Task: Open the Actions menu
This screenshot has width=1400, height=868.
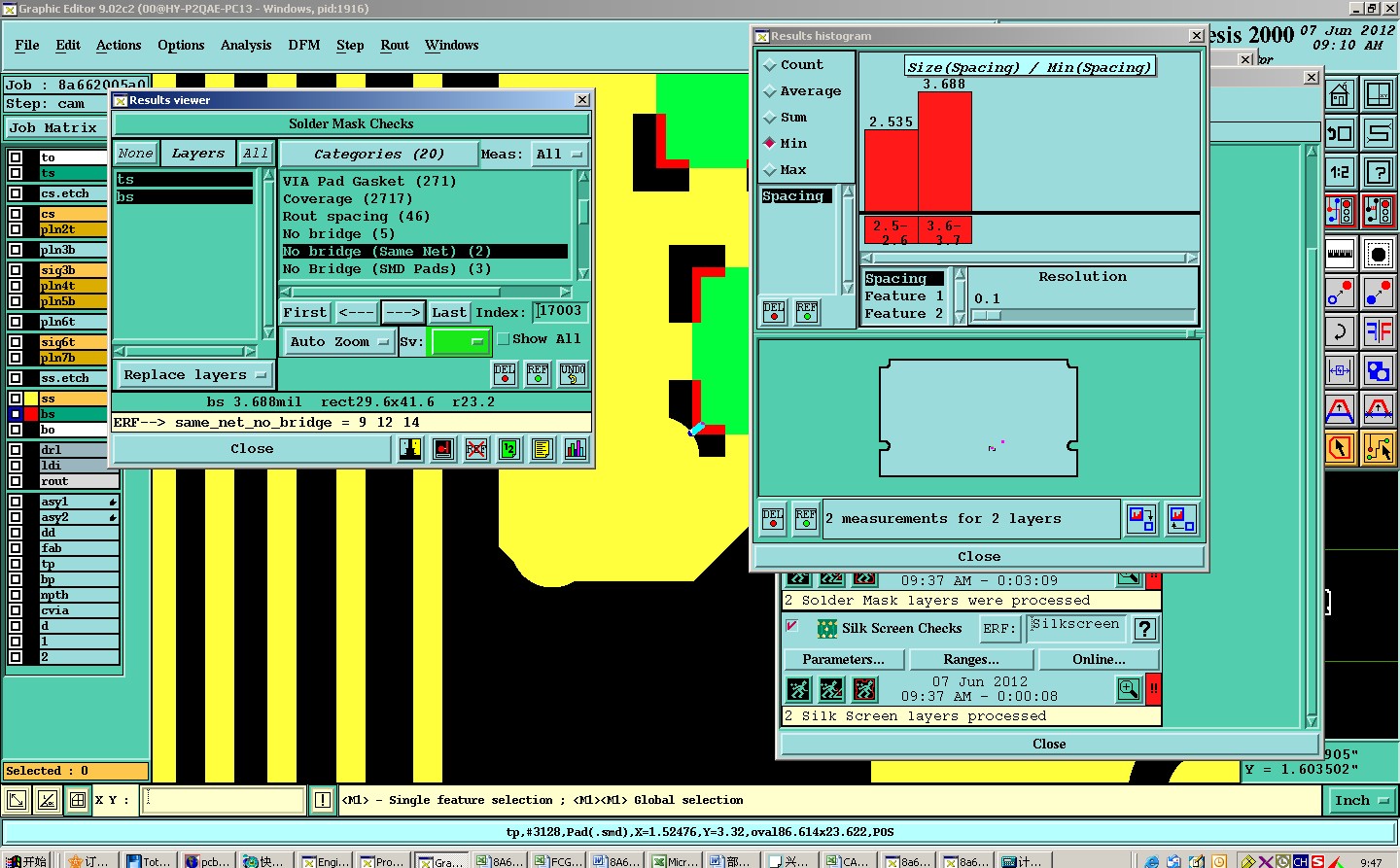Action: point(119,45)
